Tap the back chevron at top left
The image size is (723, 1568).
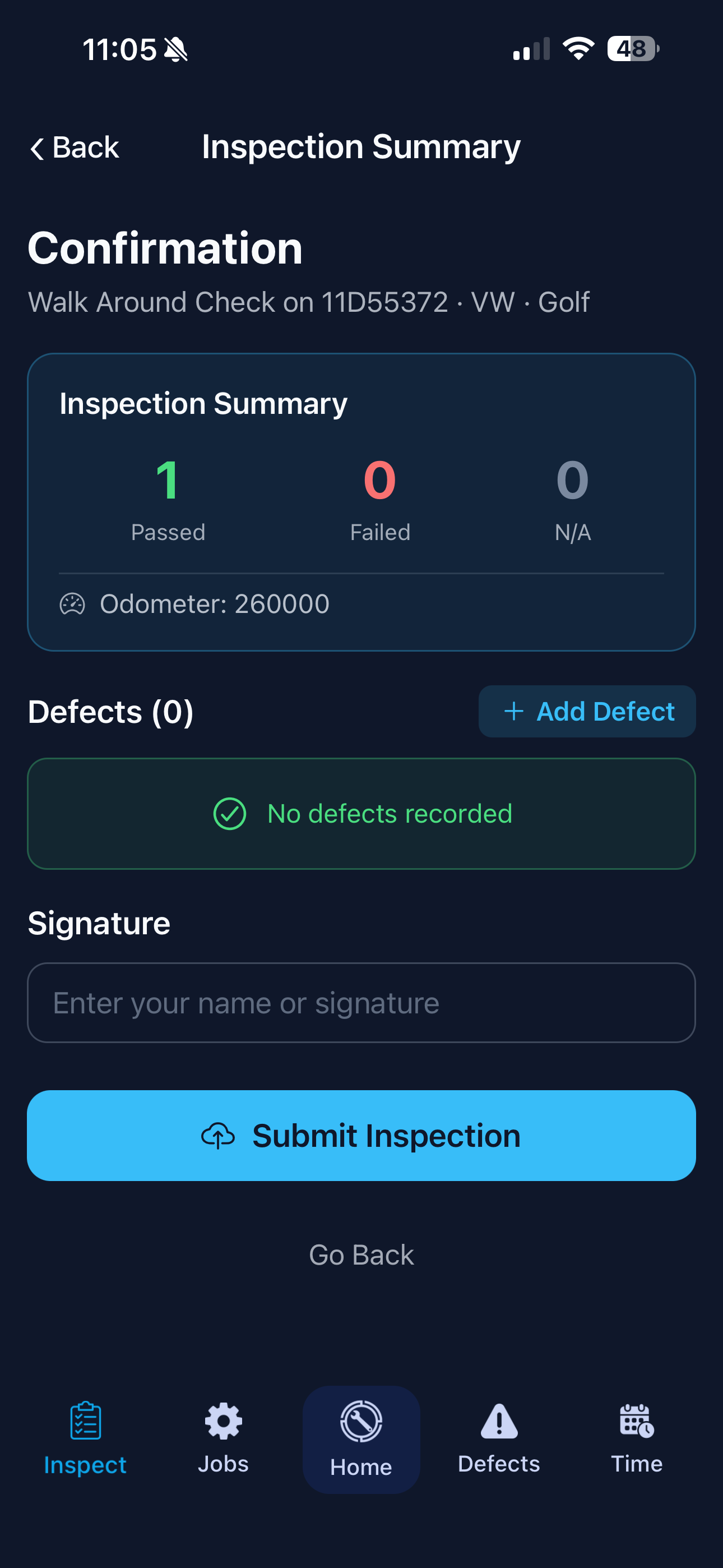click(36, 148)
